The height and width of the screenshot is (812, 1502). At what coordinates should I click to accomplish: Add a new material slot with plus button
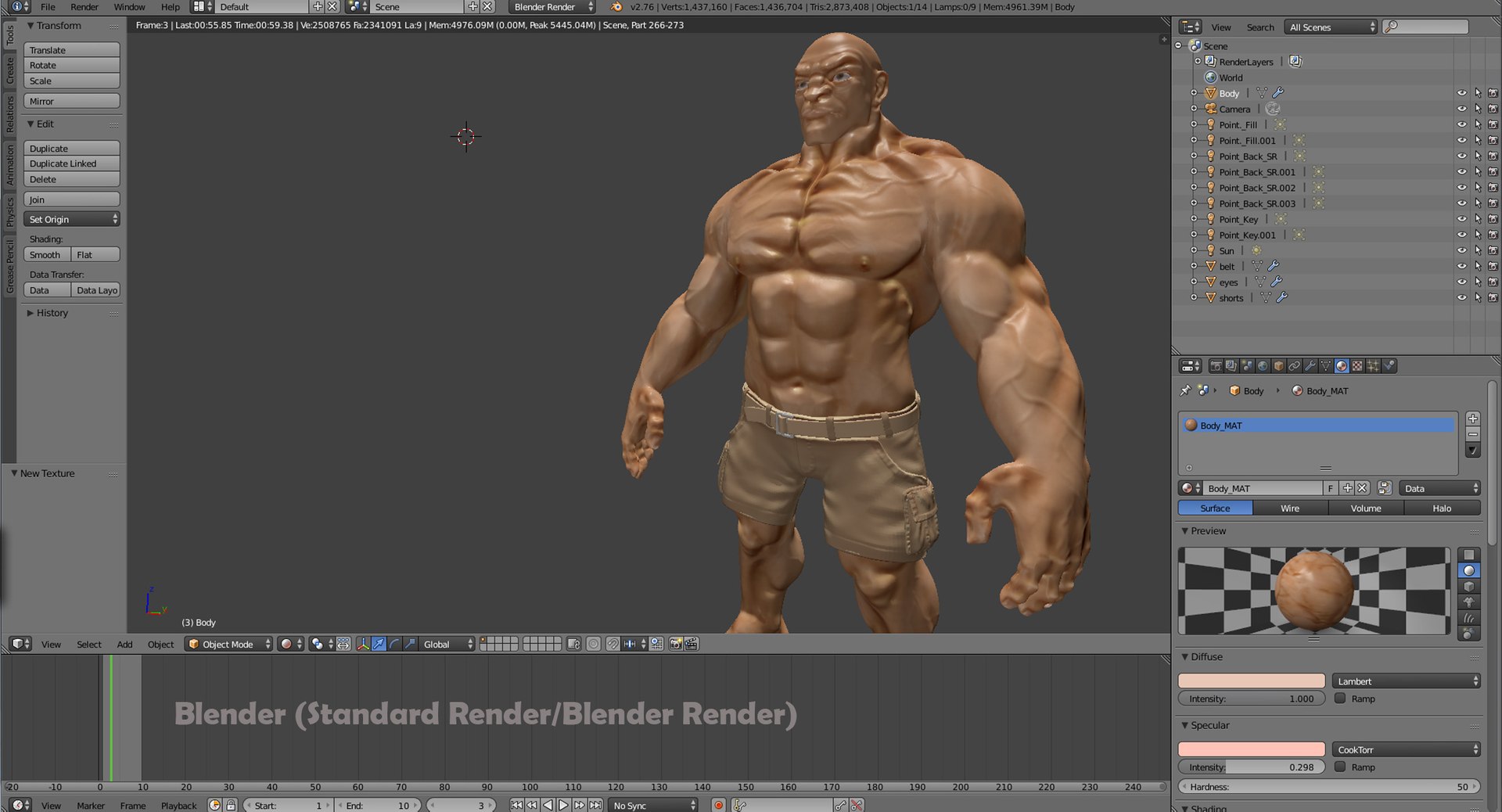pos(1473,419)
